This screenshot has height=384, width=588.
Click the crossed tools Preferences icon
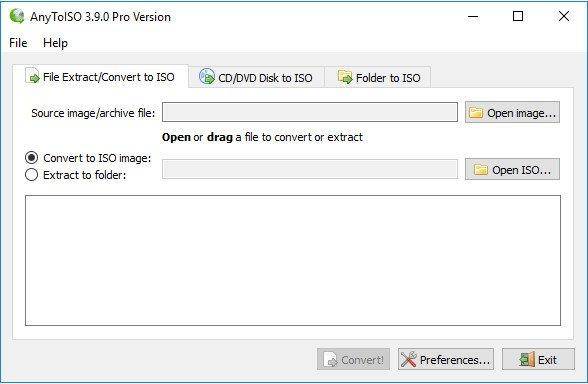click(408, 359)
